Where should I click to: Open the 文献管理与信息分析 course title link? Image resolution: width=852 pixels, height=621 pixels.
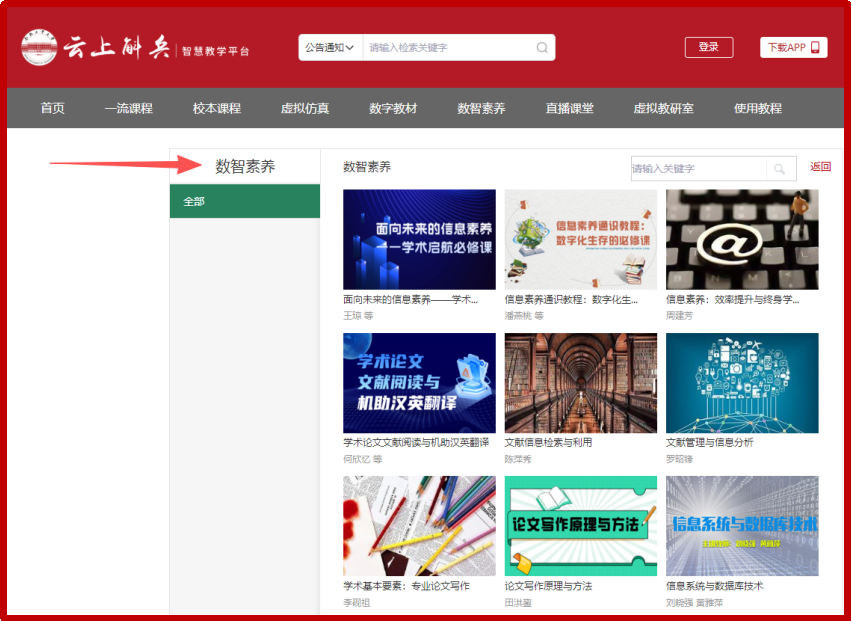pos(710,442)
